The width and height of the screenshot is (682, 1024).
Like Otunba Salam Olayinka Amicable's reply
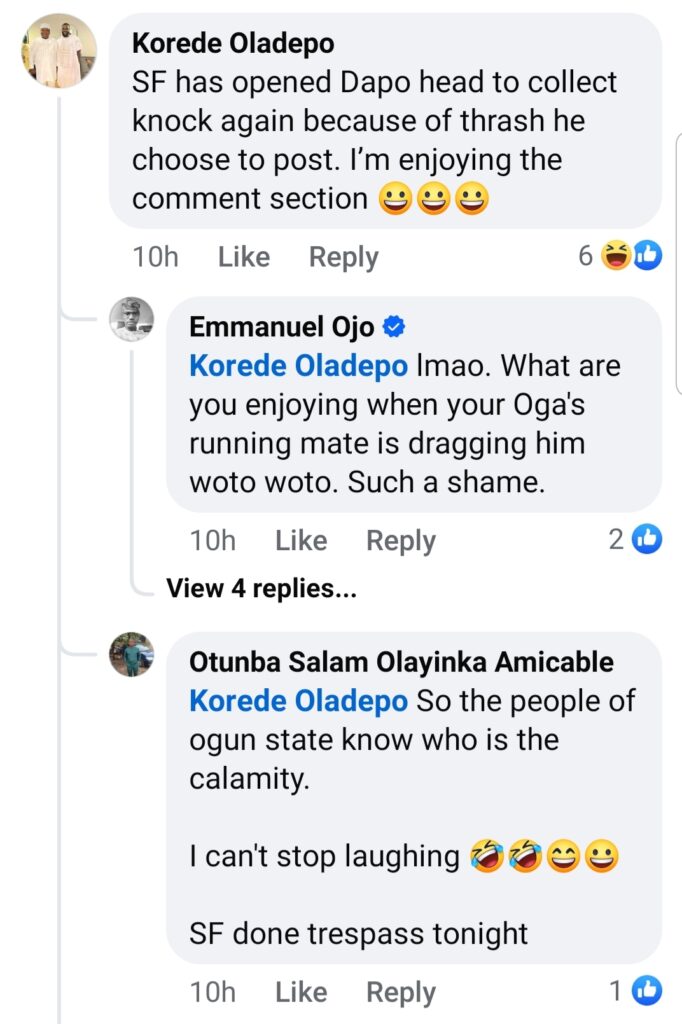[x=301, y=992]
